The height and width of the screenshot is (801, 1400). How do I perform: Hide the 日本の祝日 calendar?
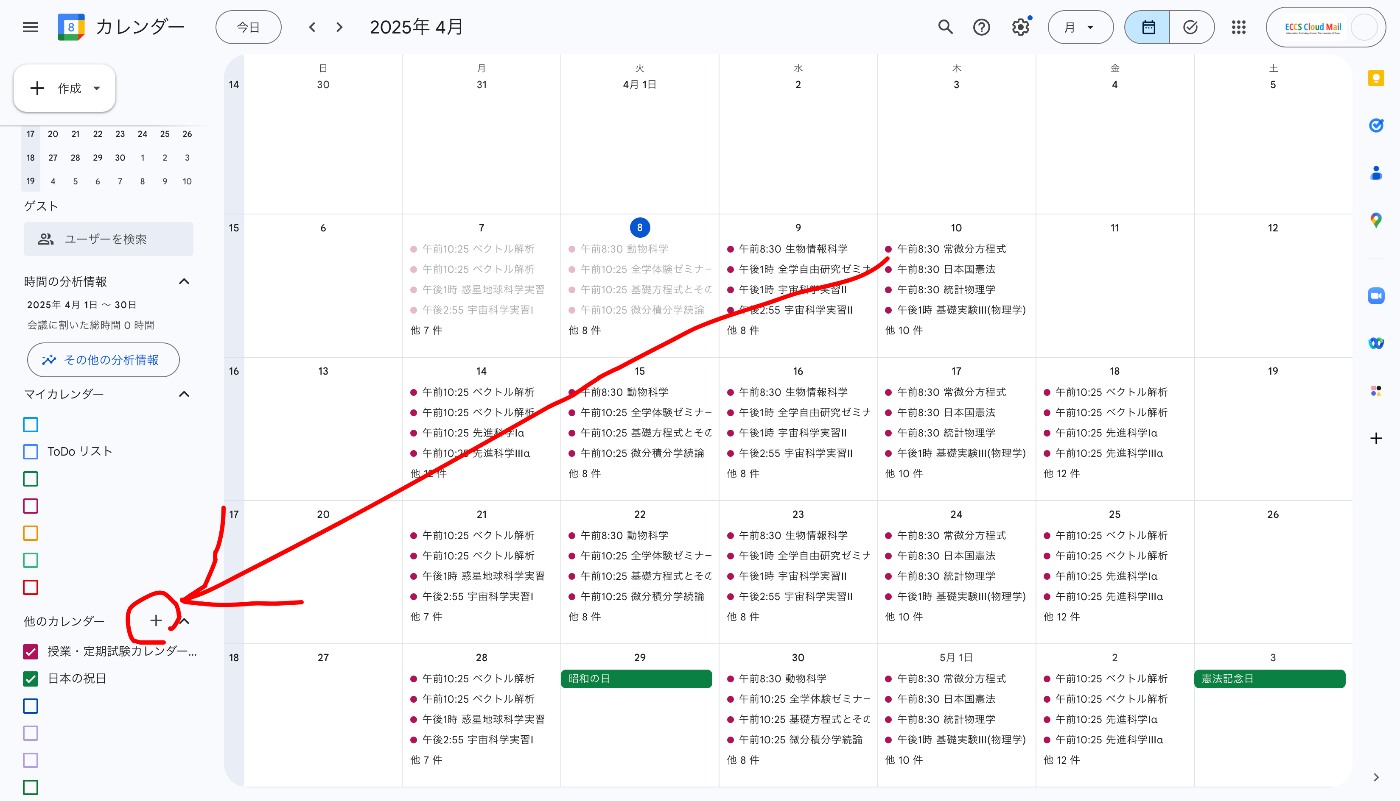coord(28,676)
